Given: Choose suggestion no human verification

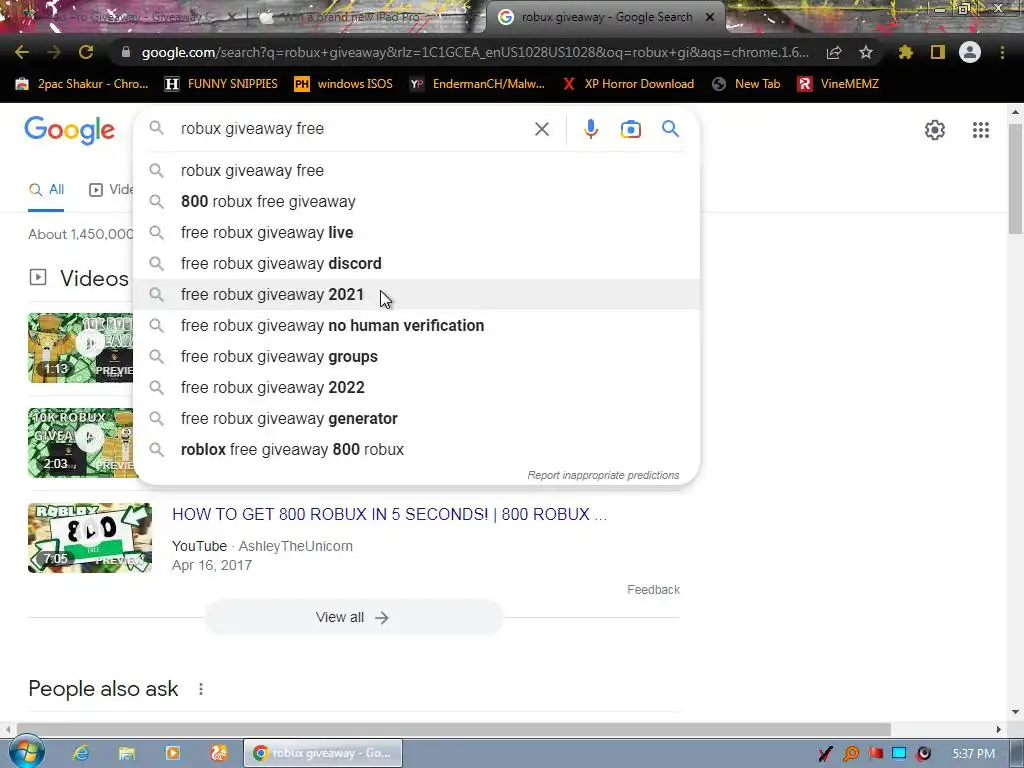Looking at the screenshot, I should pos(417,325).
